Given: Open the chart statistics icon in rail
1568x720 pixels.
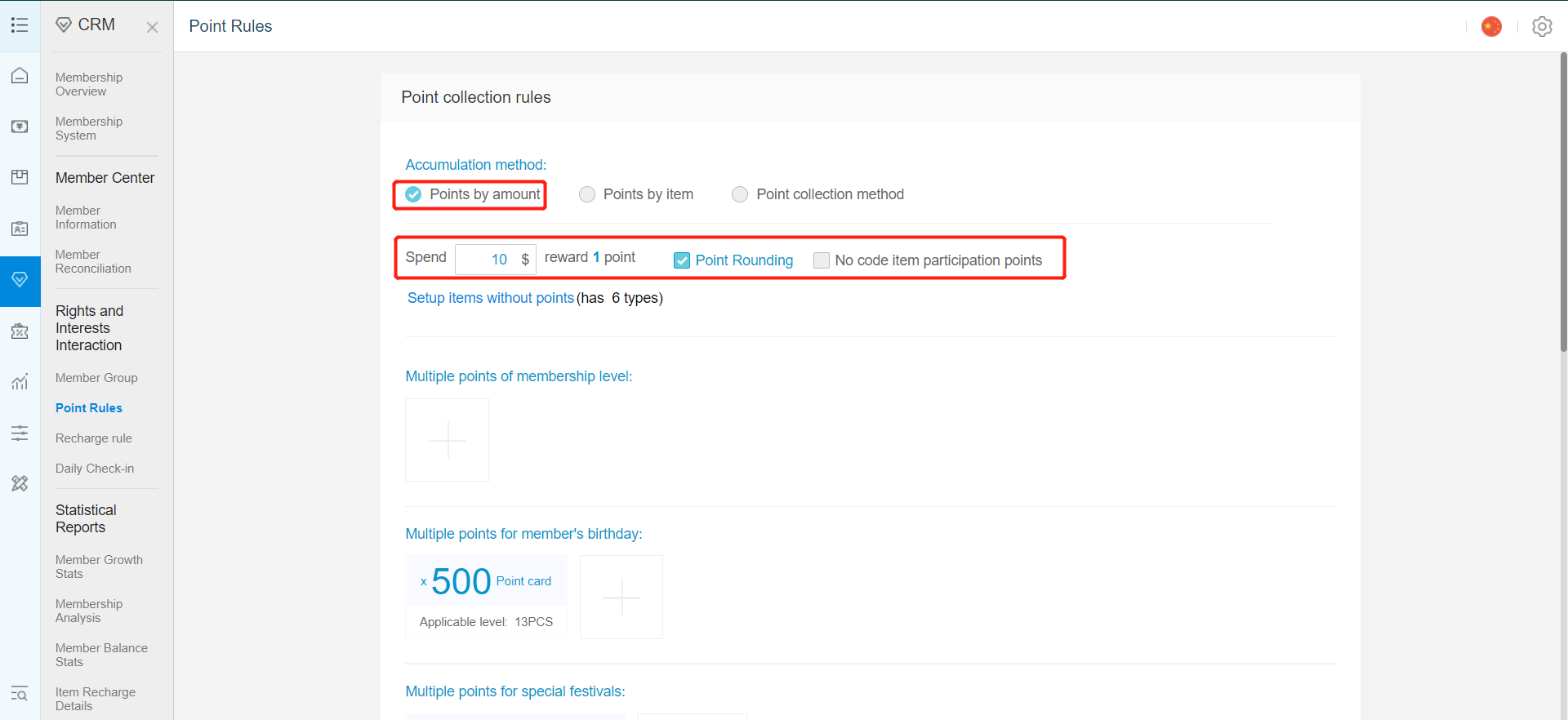Looking at the screenshot, I should [20, 381].
